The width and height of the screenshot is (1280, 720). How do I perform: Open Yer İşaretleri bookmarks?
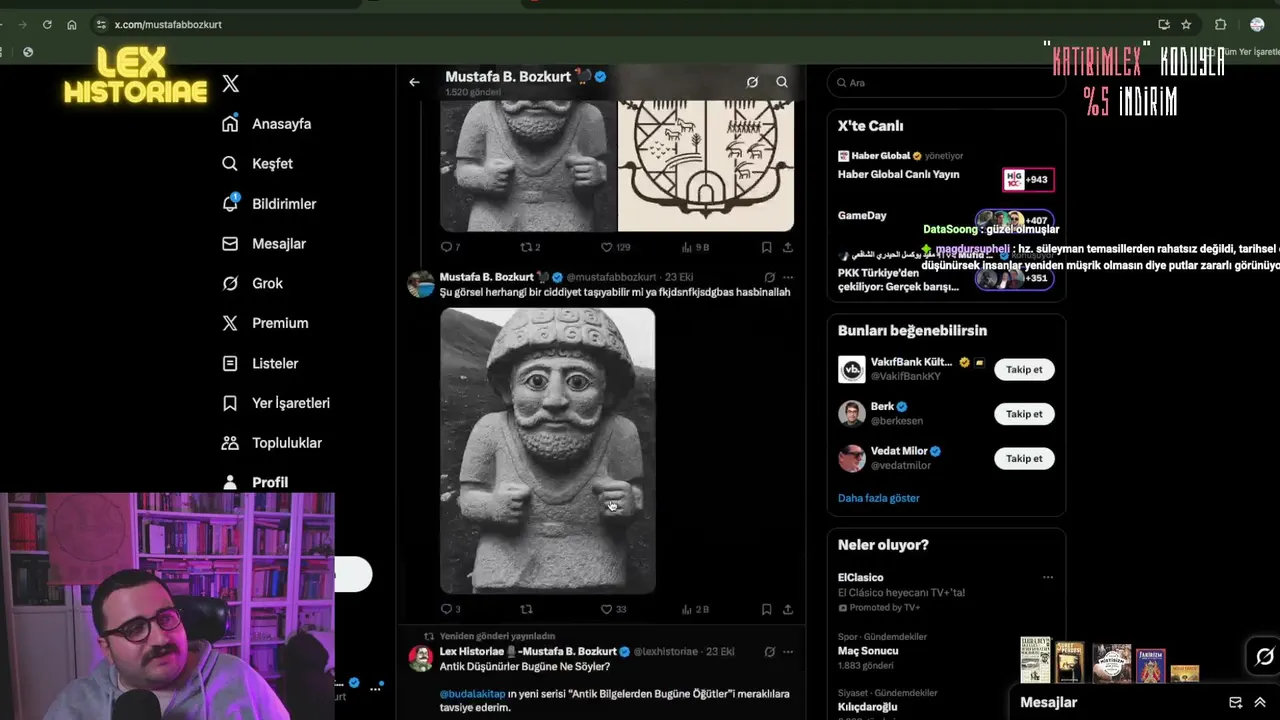point(276,403)
